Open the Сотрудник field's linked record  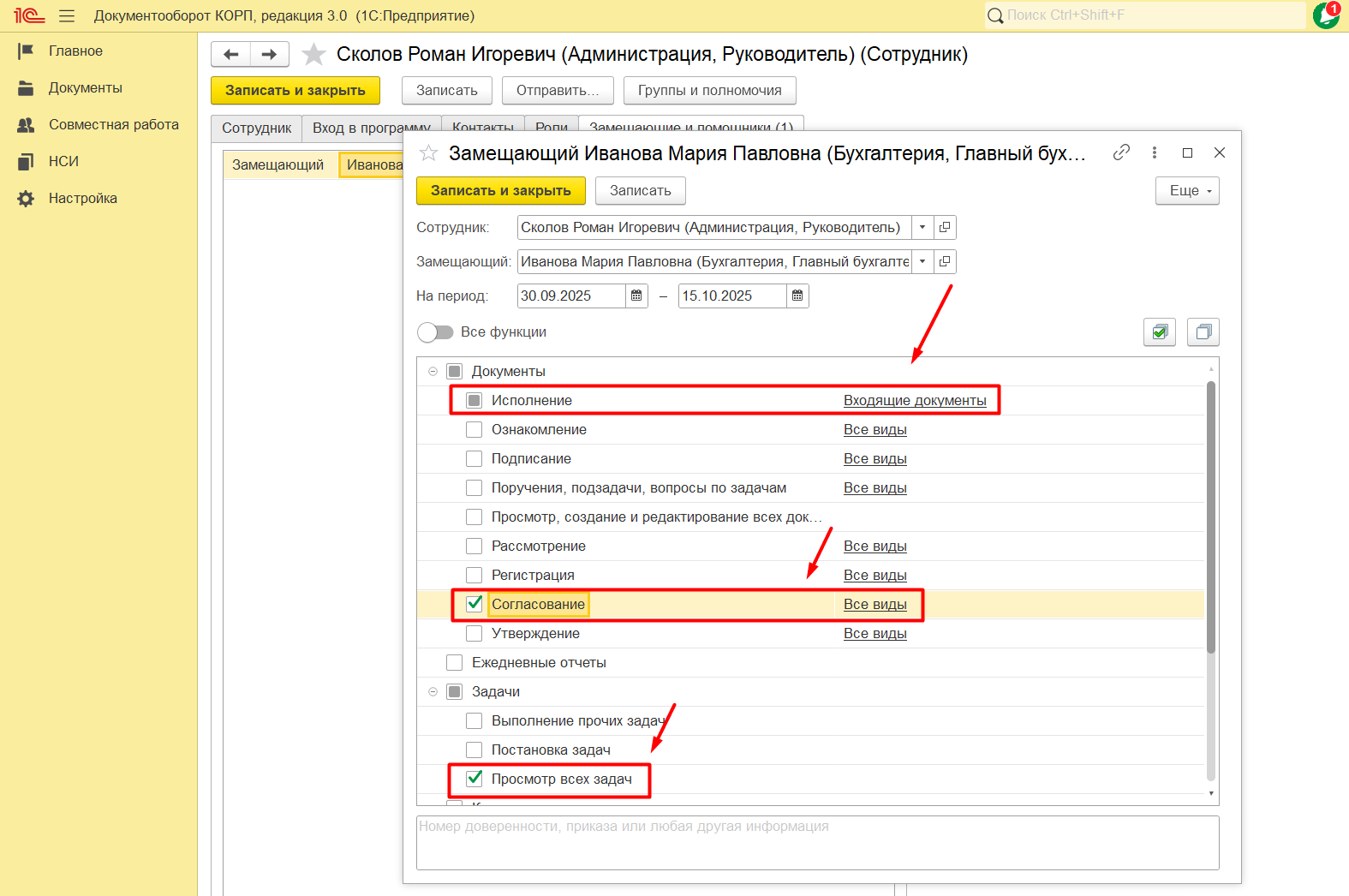point(945,227)
